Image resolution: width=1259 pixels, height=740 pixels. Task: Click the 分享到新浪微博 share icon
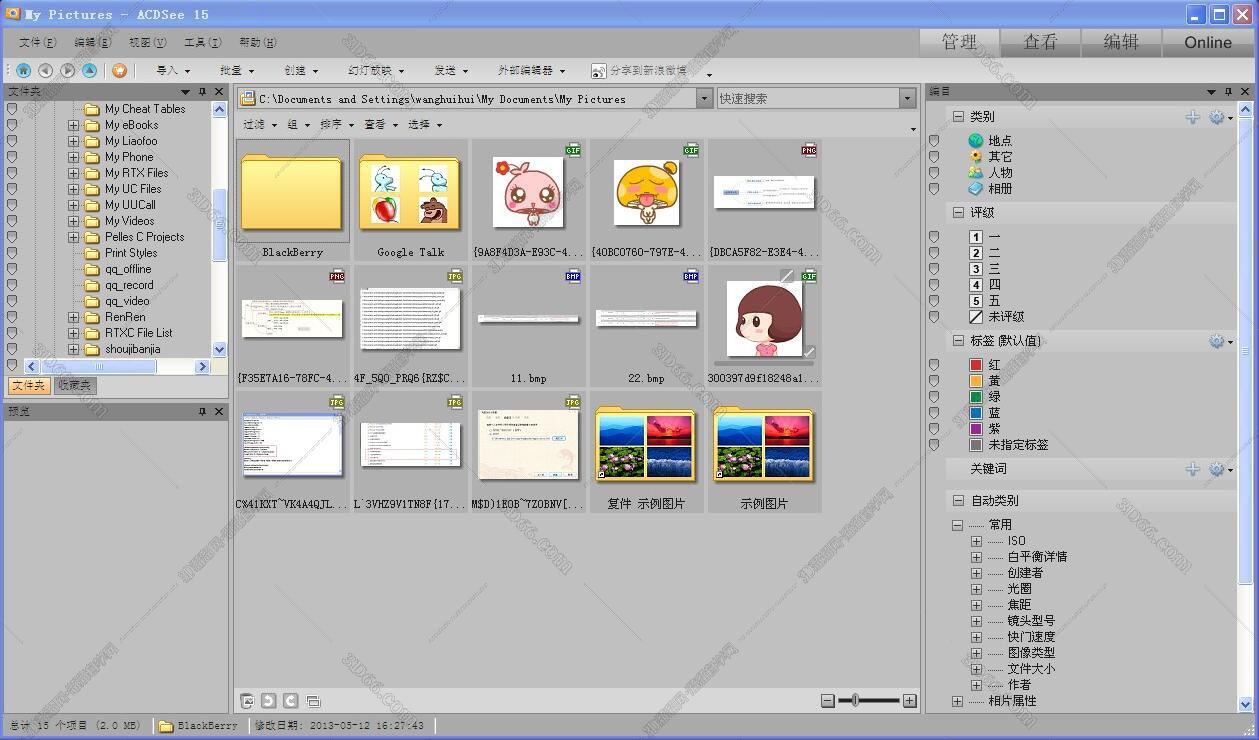tap(598, 71)
